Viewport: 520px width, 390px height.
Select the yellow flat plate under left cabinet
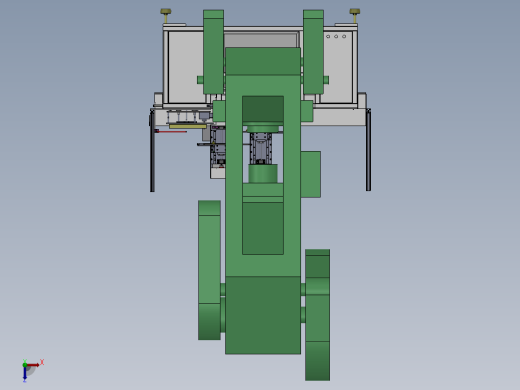(188, 126)
